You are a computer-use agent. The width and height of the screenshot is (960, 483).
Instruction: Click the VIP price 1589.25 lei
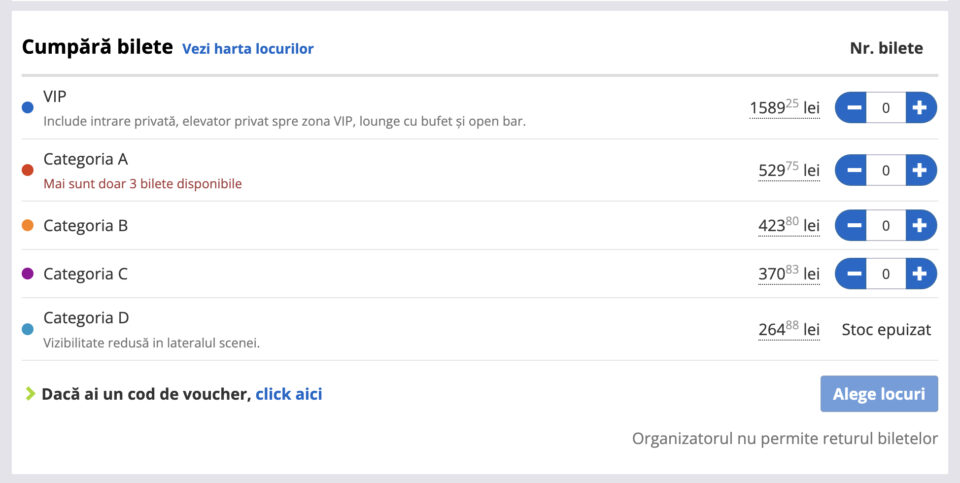click(784, 107)
